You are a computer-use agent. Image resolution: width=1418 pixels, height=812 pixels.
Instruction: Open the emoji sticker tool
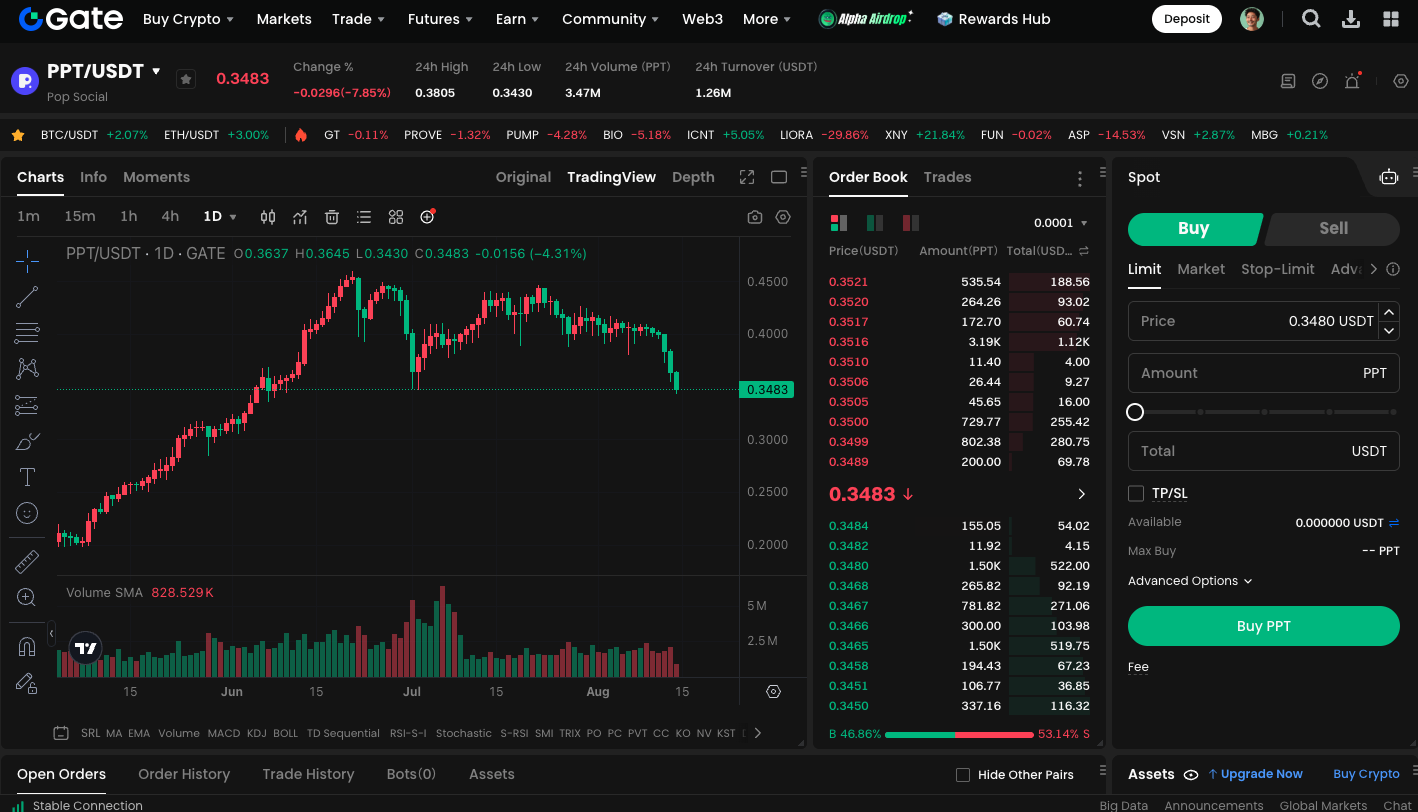point(27,513)
